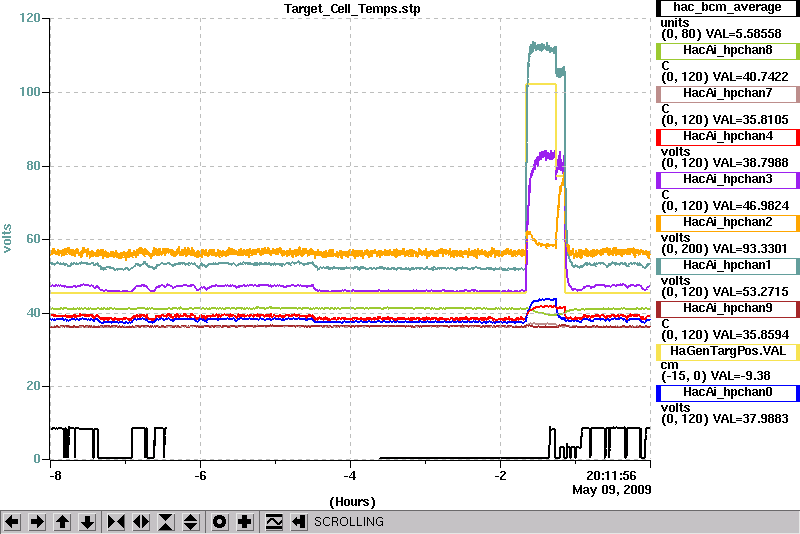The height and width of the screenshot is (534, 800).
Task: Select the HacAi_hpchan0 legend entry
Action: 728,392
